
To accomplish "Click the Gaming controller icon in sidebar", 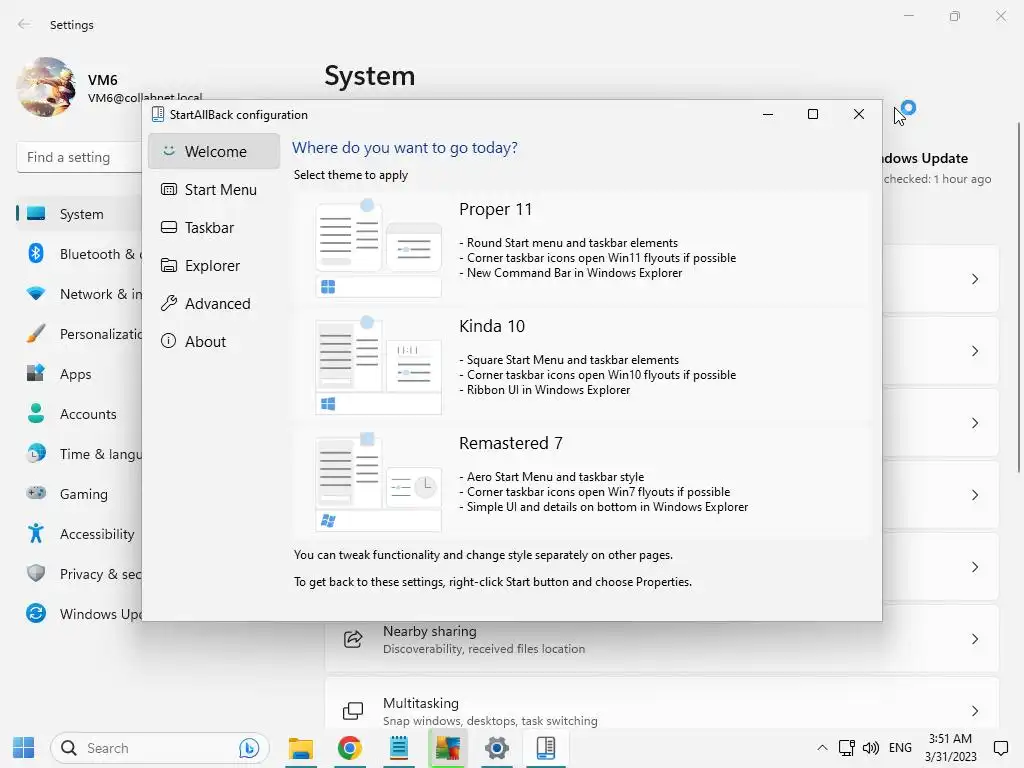I will 36,493.
